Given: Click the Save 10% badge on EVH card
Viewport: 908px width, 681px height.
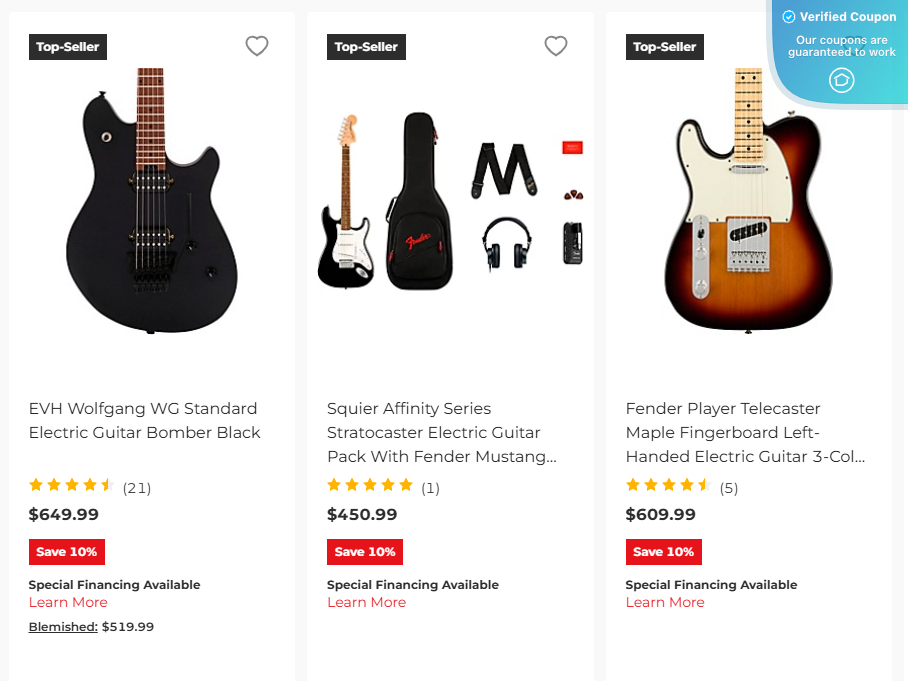Looking at the screenshot, I should [x=67, y=551].
